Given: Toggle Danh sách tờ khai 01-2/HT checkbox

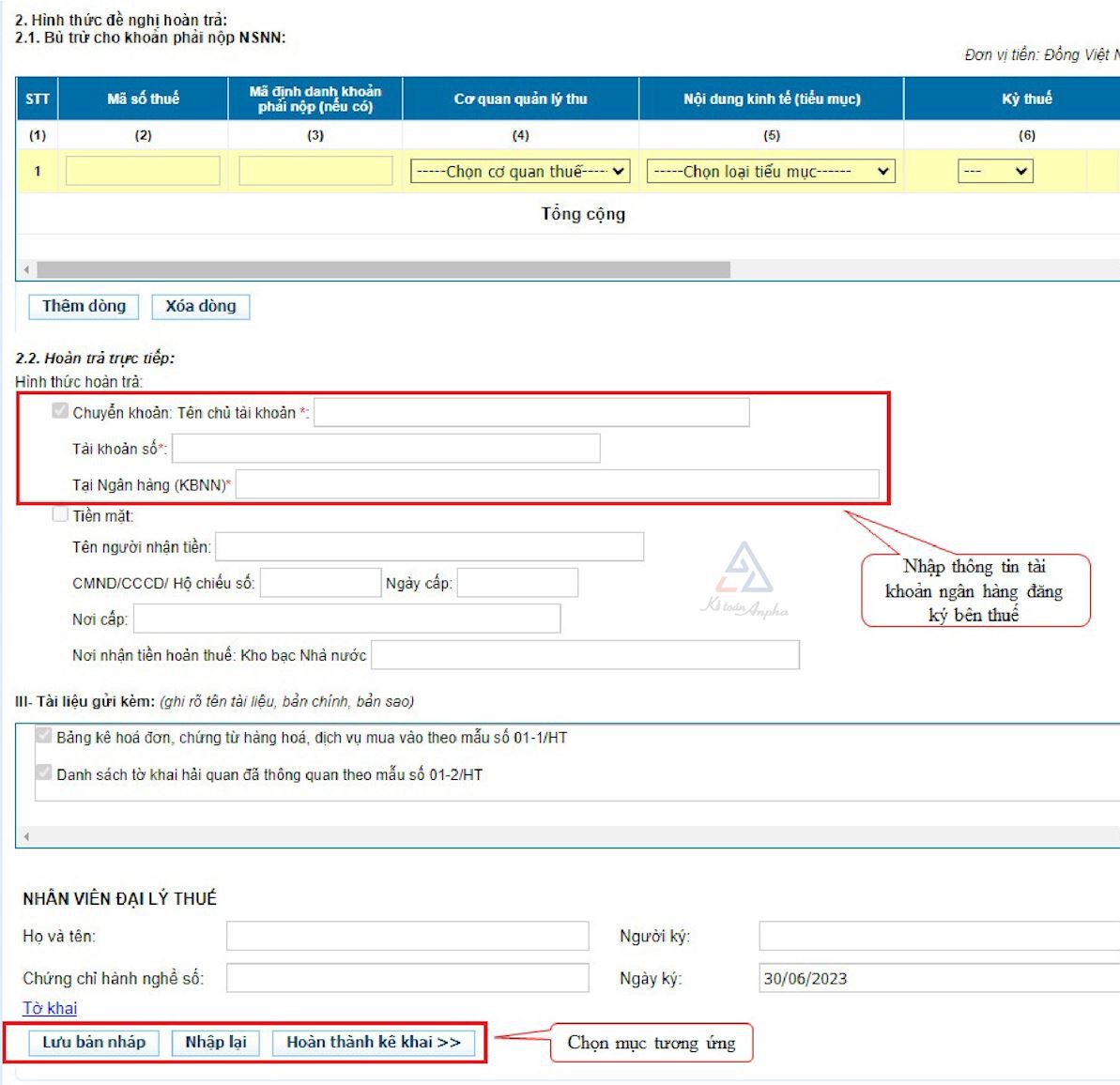Looking at the screenshot, I should 44,772.
